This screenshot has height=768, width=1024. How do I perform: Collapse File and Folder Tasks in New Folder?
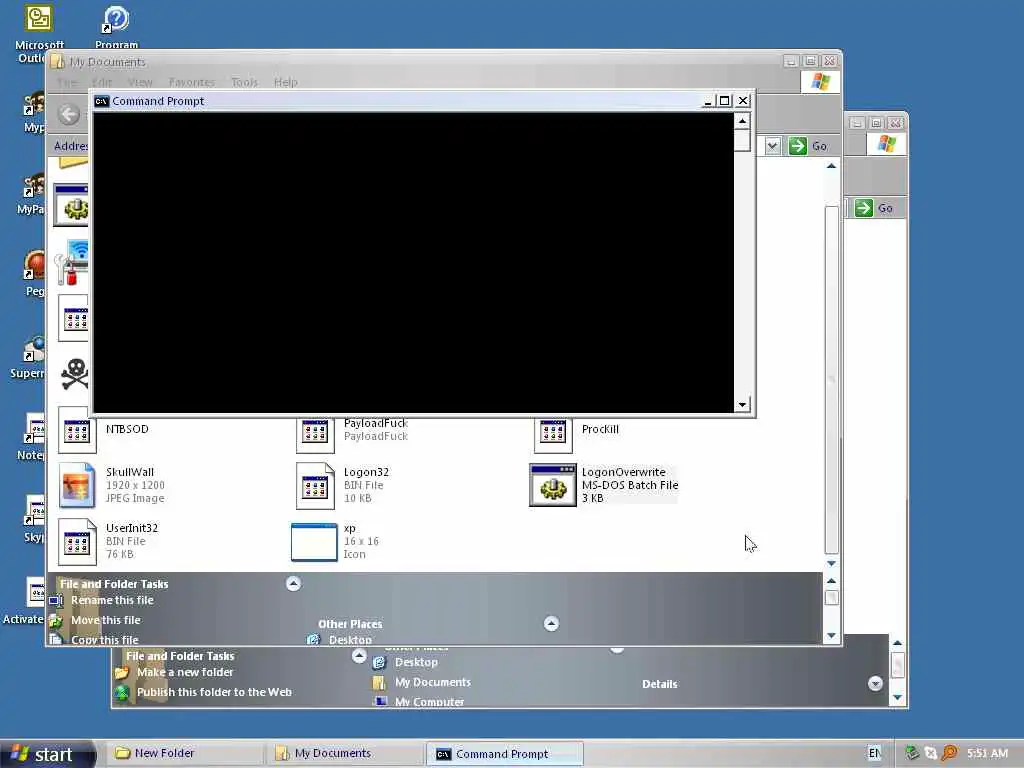pyautogui.click(x=359, y=656)
